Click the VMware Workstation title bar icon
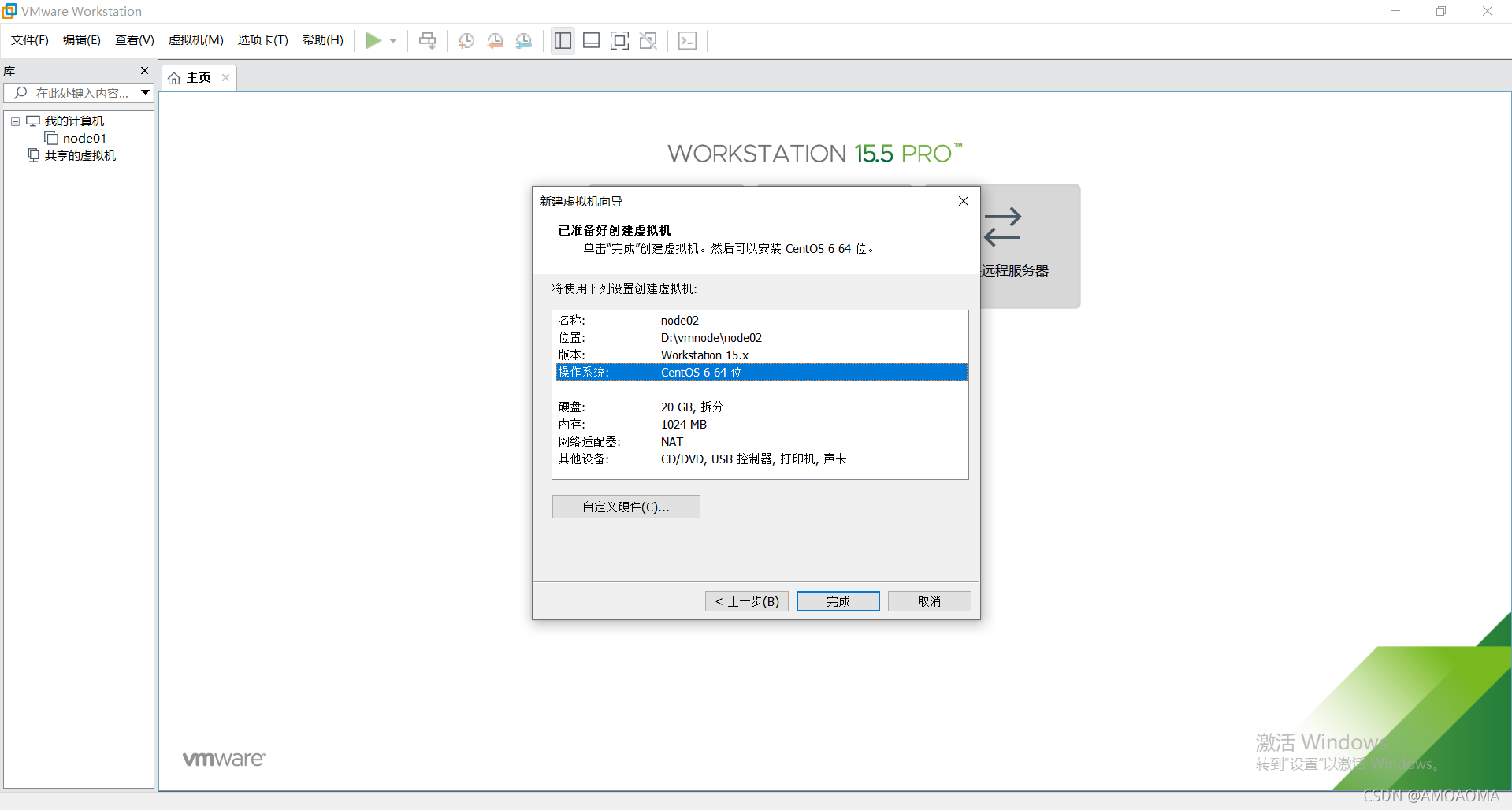The width and height of the screenshot is (1512, 810). pos(9,11)
